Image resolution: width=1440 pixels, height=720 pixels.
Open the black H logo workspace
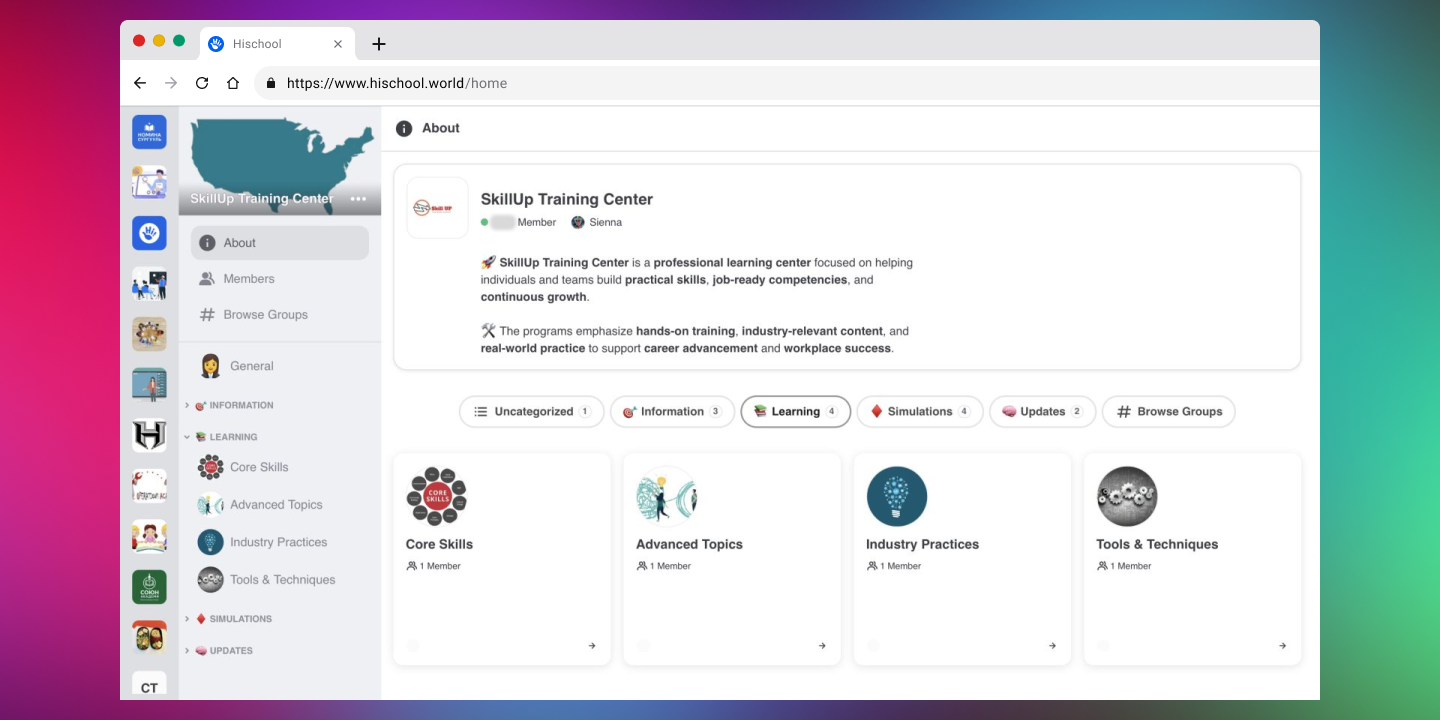[149, 435]
